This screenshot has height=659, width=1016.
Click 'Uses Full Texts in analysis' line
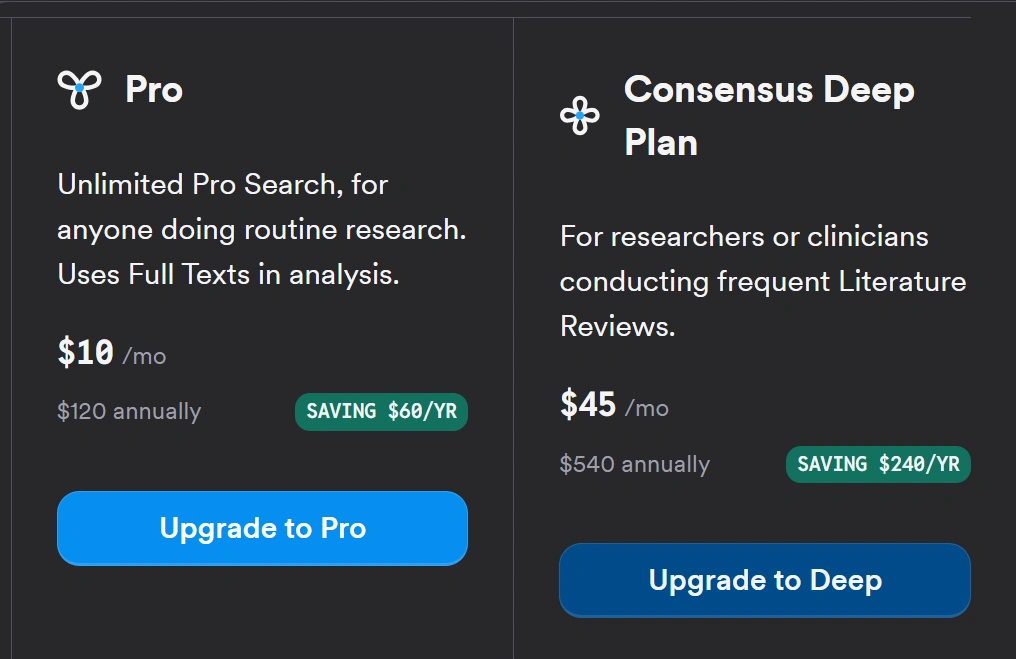228,275
